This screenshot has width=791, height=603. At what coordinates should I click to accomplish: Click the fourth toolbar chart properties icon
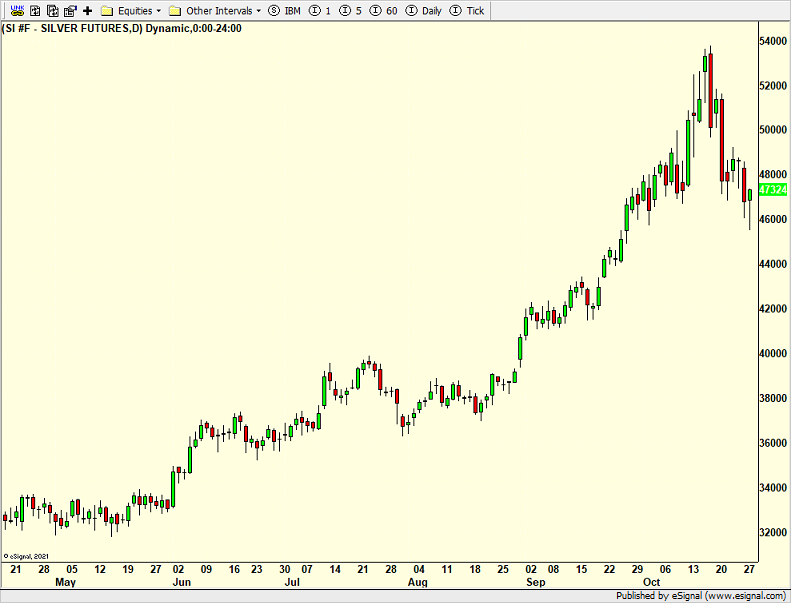[70, 10]
